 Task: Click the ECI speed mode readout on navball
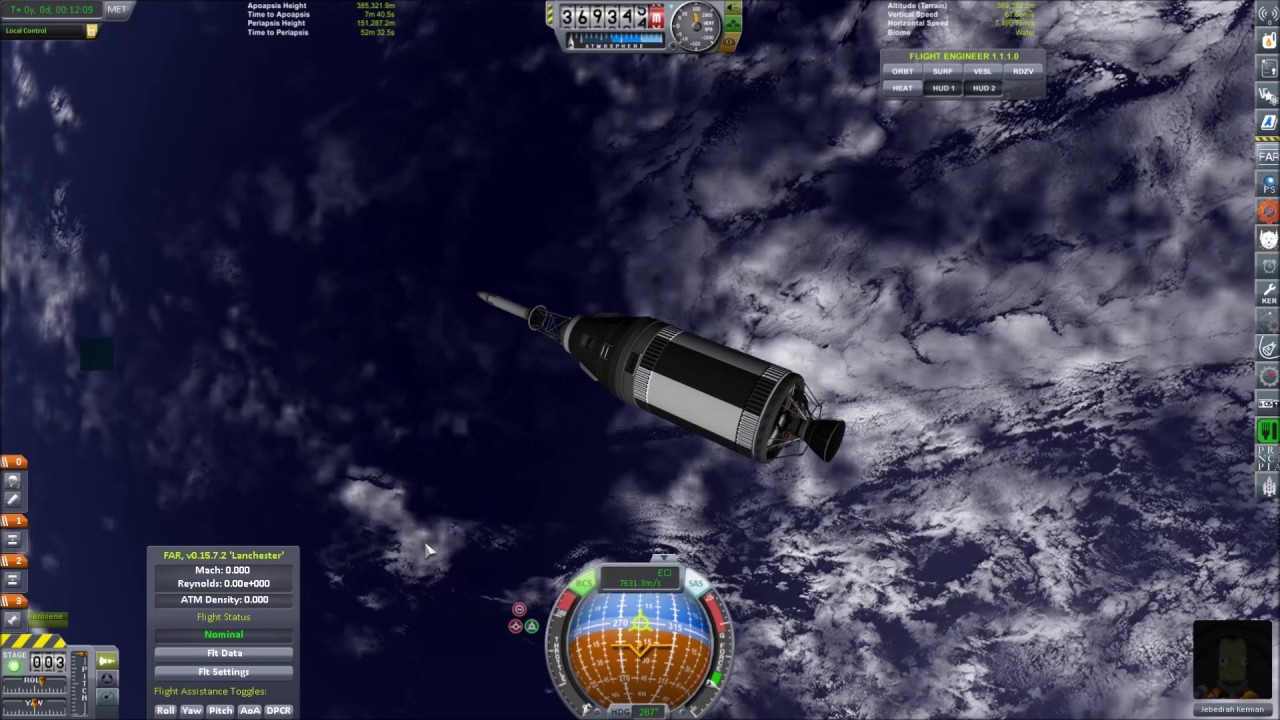tap(640, 578)
